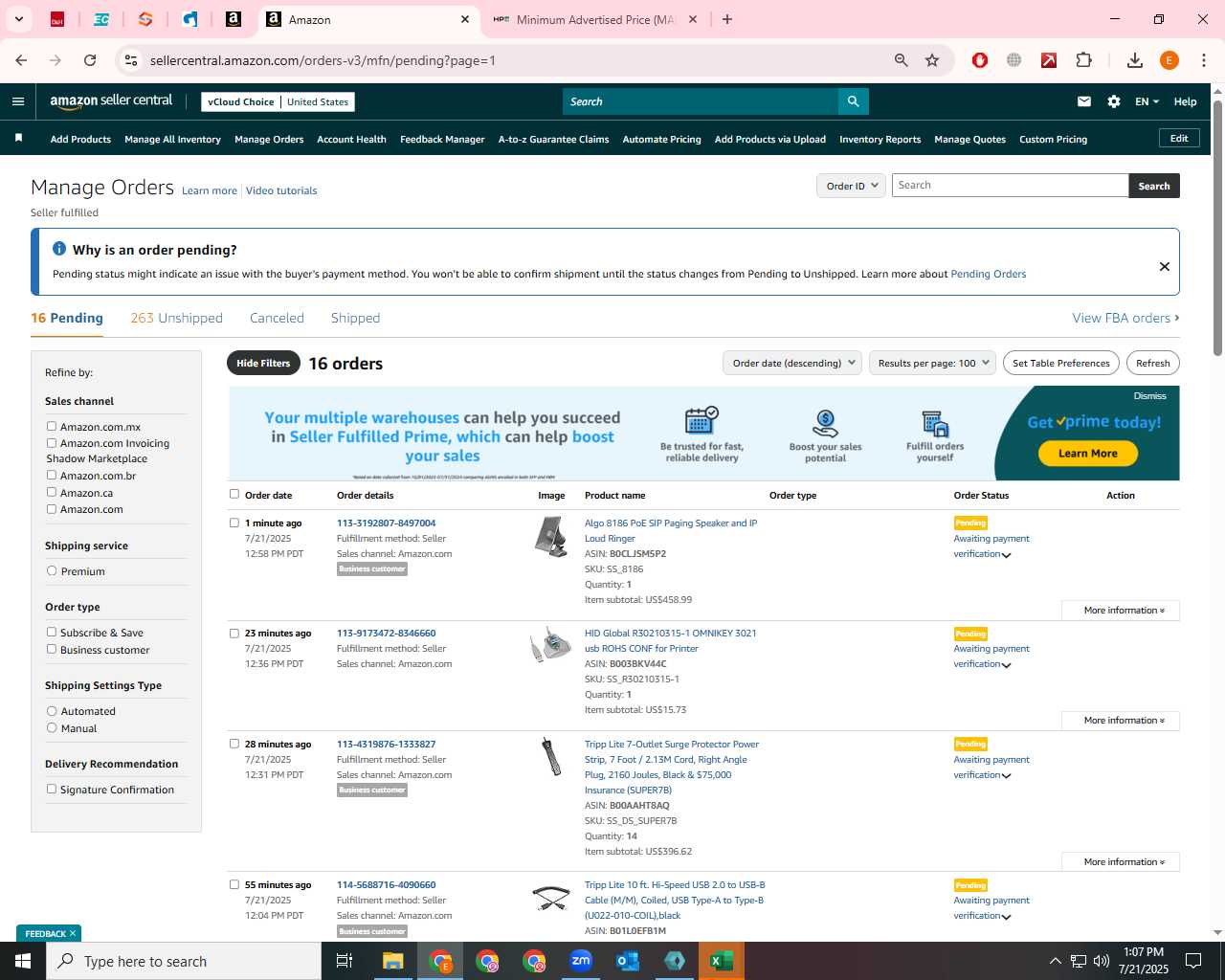This screenshot has width=1225, height=980.
Task: Click the Refresh orders button
Action: click(1153, 363)
